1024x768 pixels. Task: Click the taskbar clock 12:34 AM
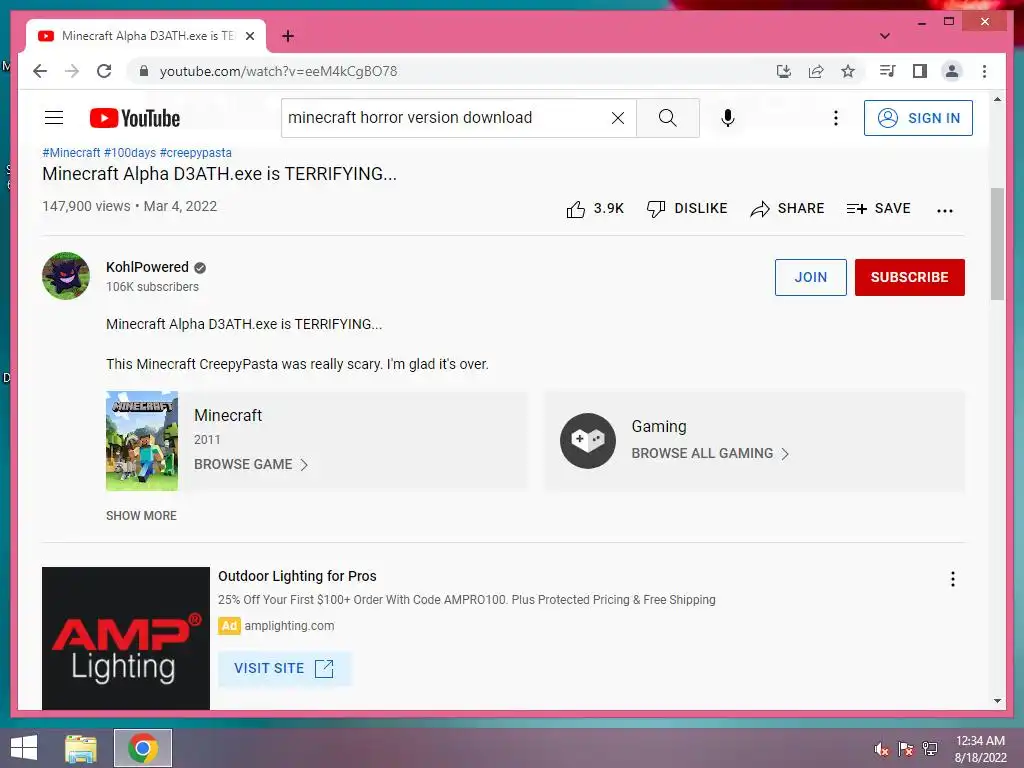point(980,749)
